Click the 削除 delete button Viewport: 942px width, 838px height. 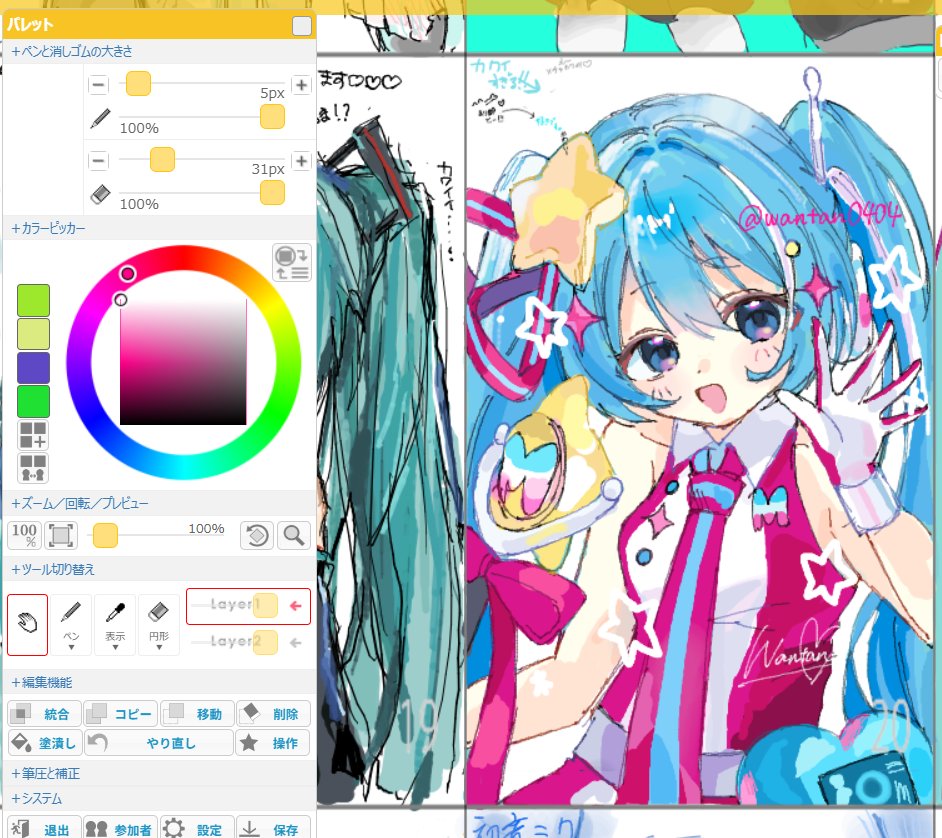click(273, 714)
